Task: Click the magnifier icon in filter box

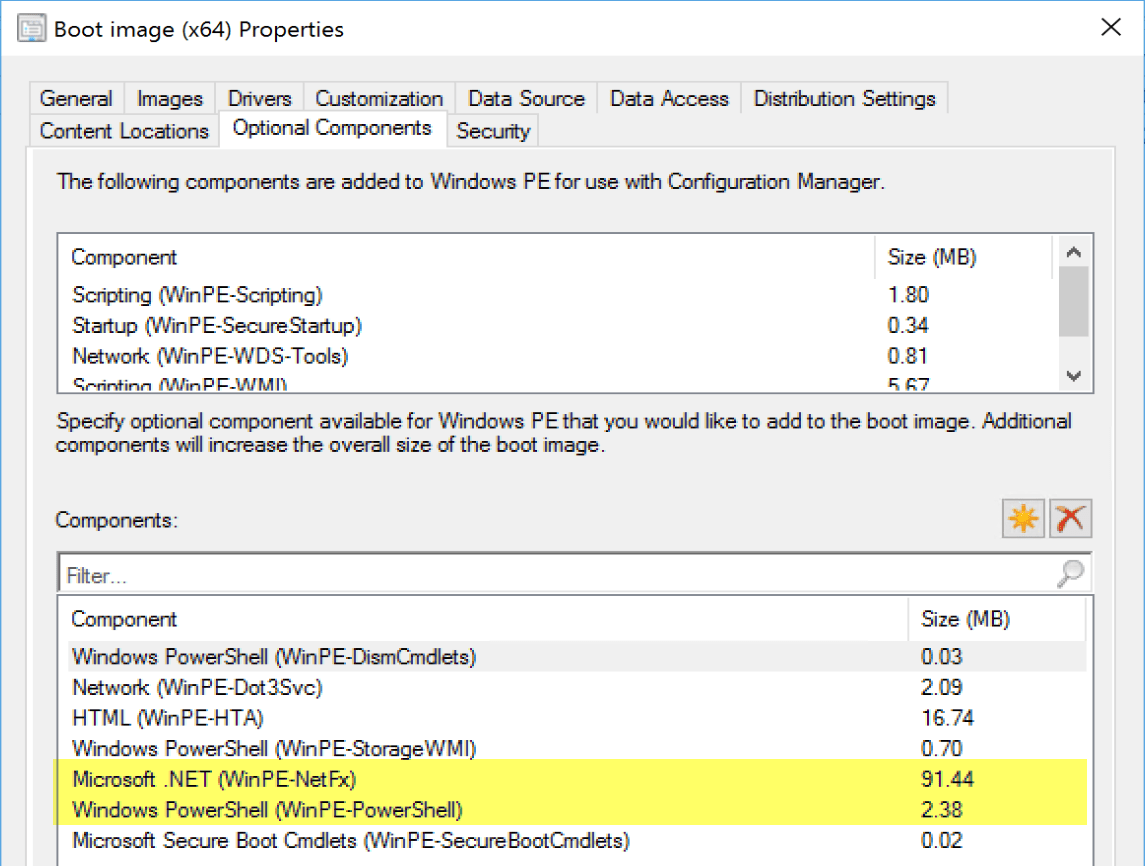Action: [1070, 574]
